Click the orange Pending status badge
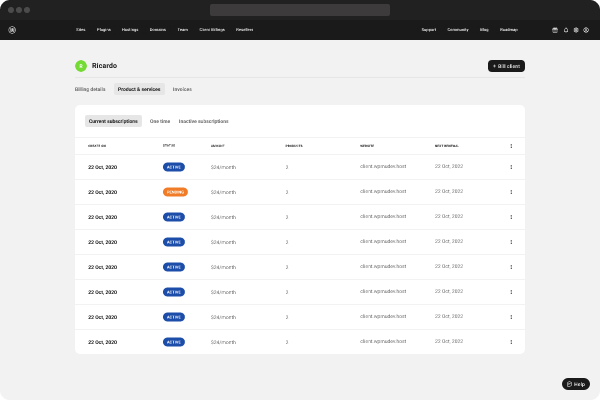 tap(174, 191)
